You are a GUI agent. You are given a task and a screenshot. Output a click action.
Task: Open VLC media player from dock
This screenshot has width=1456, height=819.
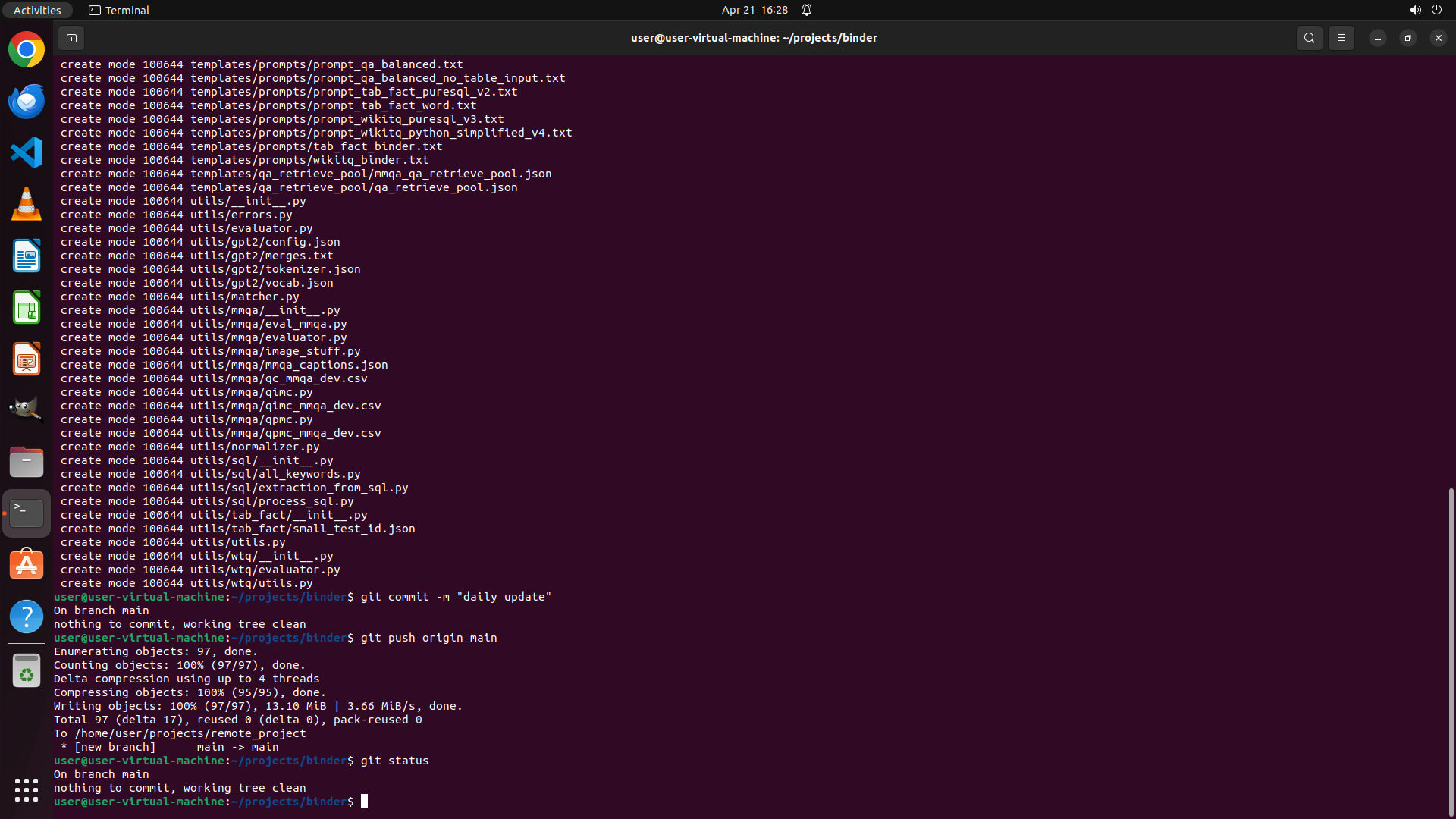tap(27, 204)
